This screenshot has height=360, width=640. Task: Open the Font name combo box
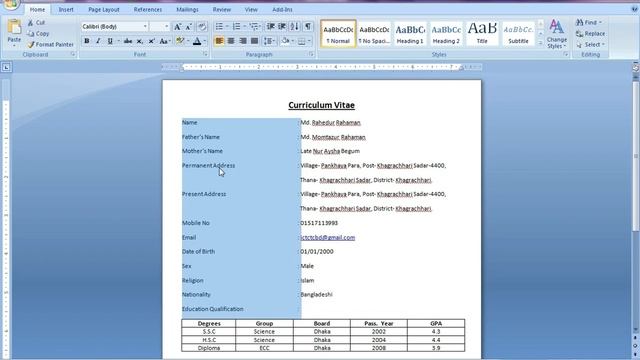point(114,27)
